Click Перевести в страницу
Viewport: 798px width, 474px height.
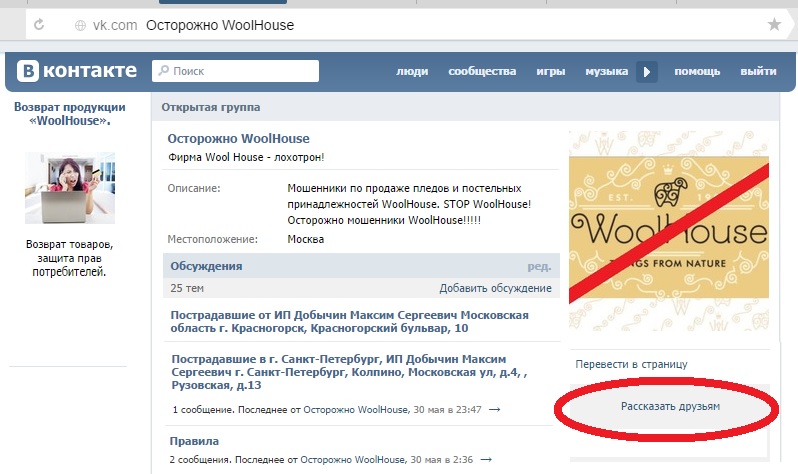(x=631, y=364)
